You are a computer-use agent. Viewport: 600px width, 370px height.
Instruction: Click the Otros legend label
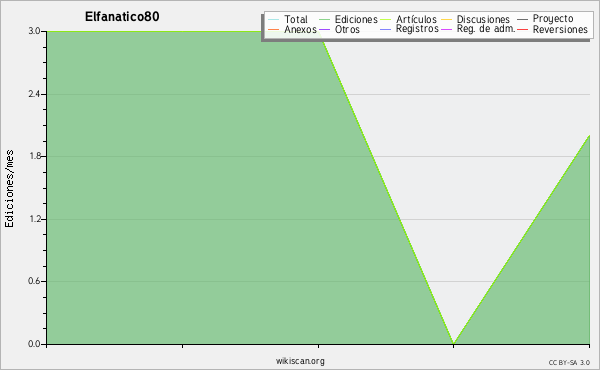[347, 29]
